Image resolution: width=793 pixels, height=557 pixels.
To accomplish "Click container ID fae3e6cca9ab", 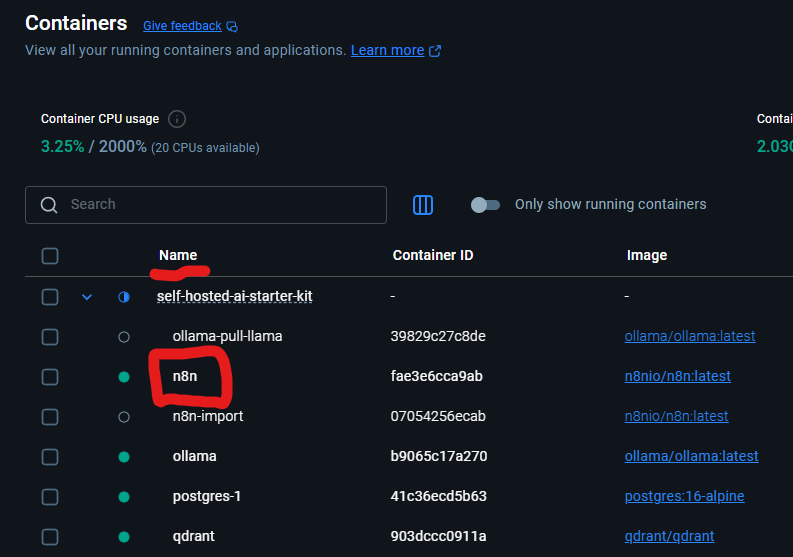I will (436, 376).
